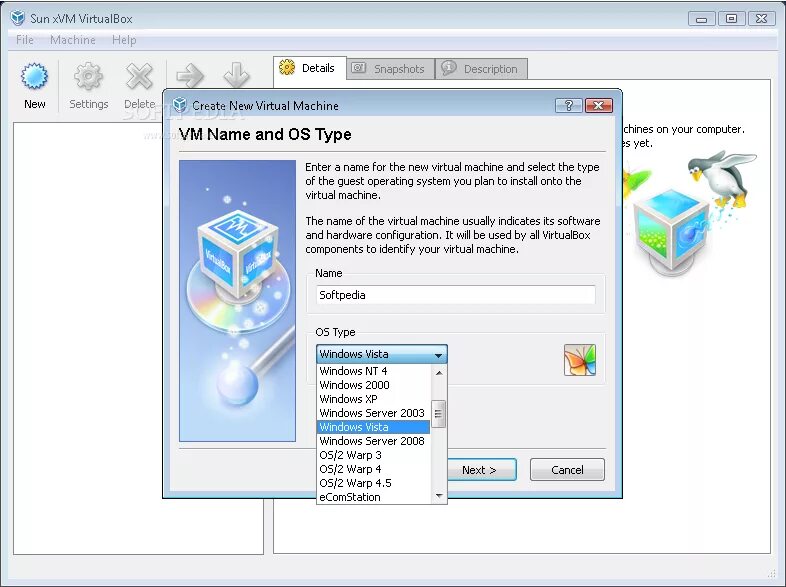Click the Snapshots tab camera icon

(x=358, y=68)
